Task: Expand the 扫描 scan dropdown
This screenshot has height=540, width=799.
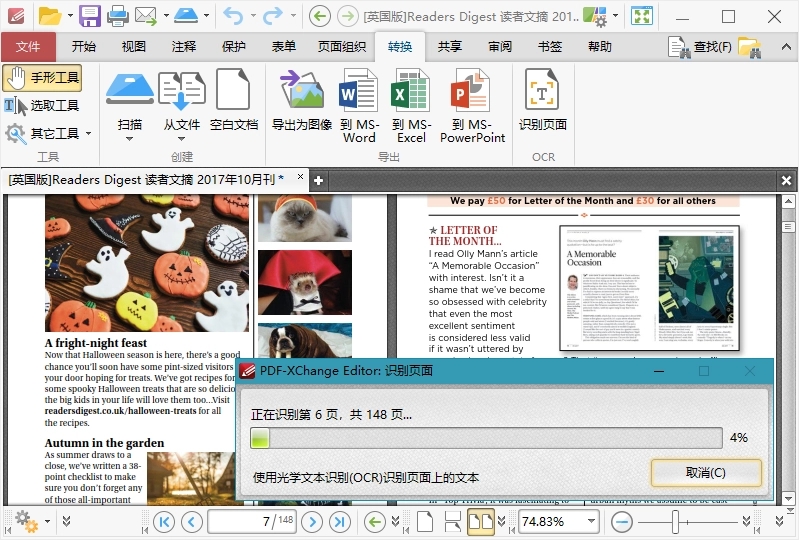Action: click(129, 138)
